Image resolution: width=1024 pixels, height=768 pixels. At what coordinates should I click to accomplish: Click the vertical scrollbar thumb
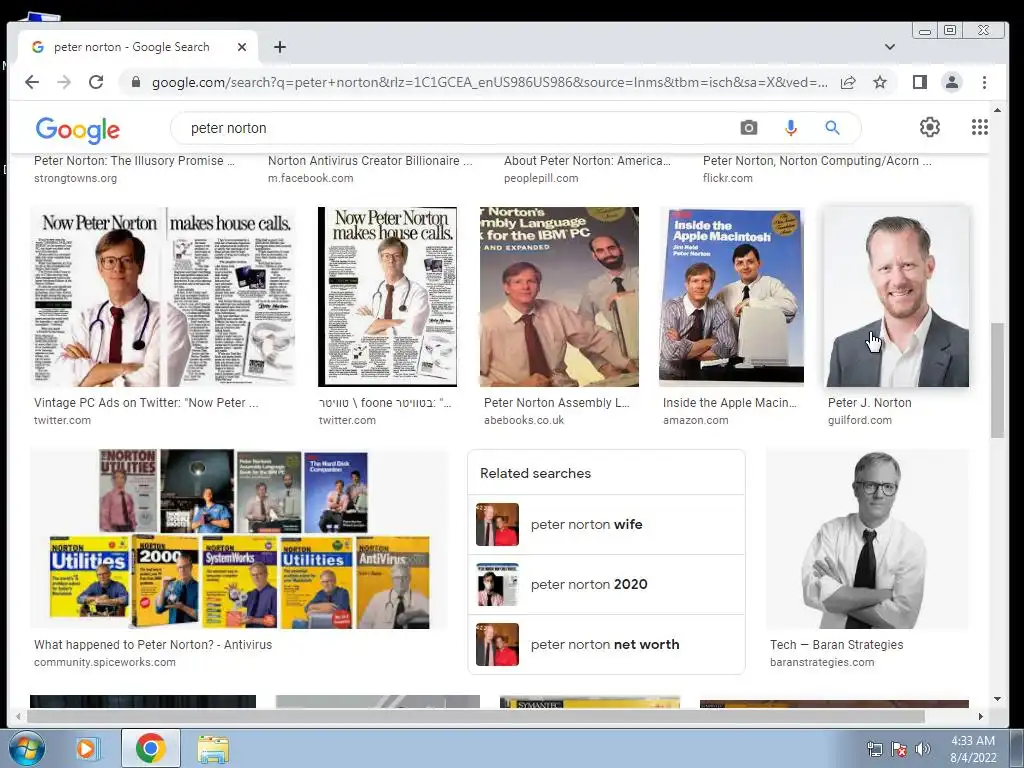click(x=997, y=380)
